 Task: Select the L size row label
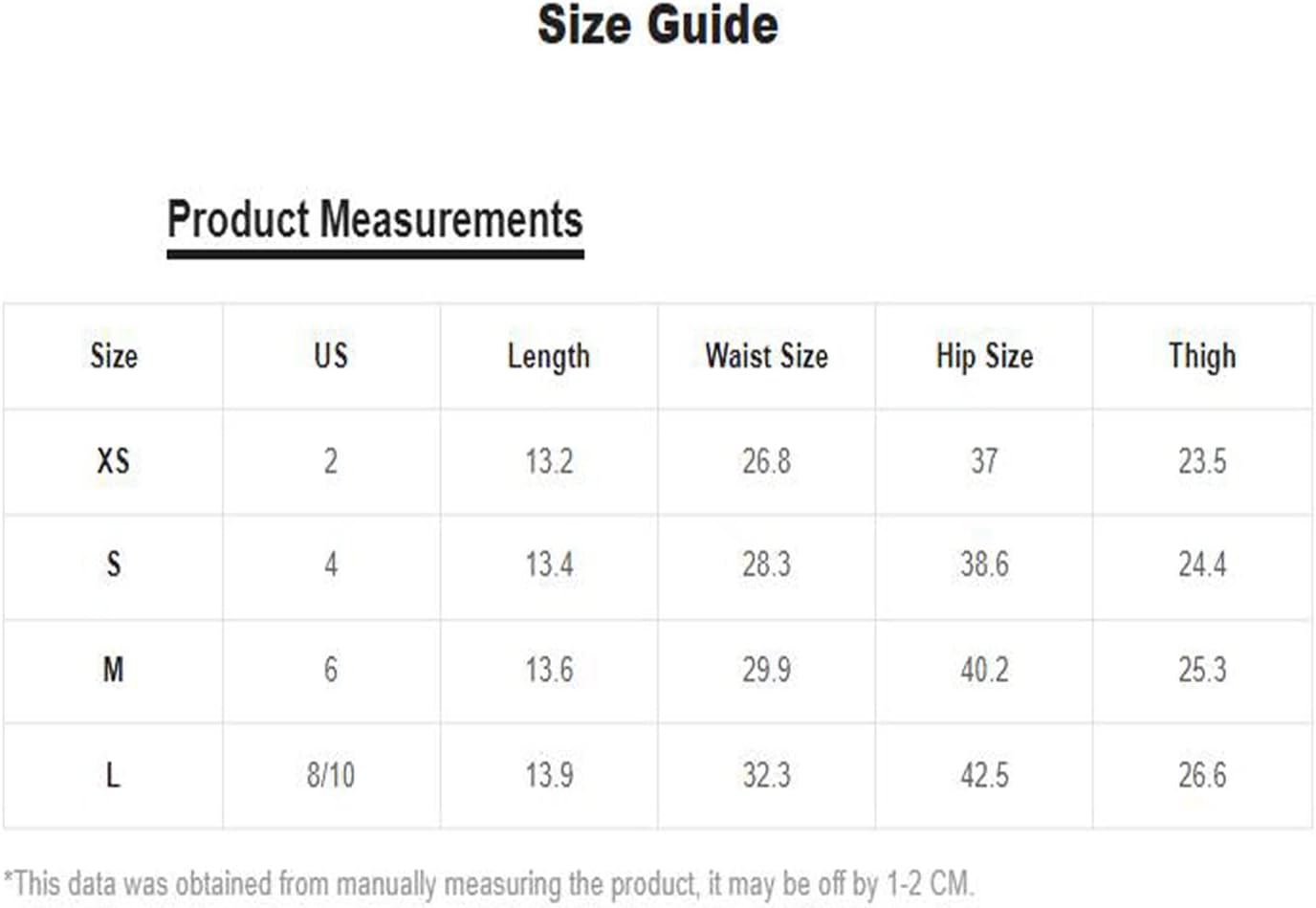tap(113, 774)
